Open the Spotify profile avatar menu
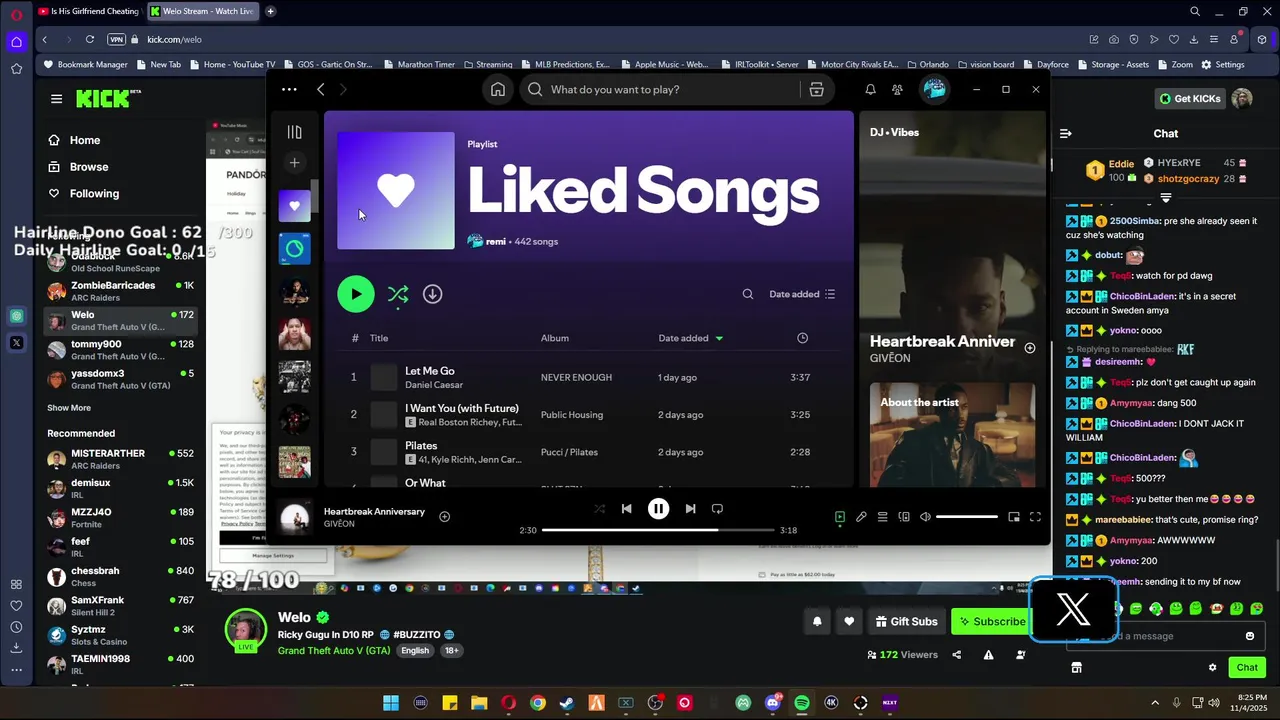 [x=934, y=90]
